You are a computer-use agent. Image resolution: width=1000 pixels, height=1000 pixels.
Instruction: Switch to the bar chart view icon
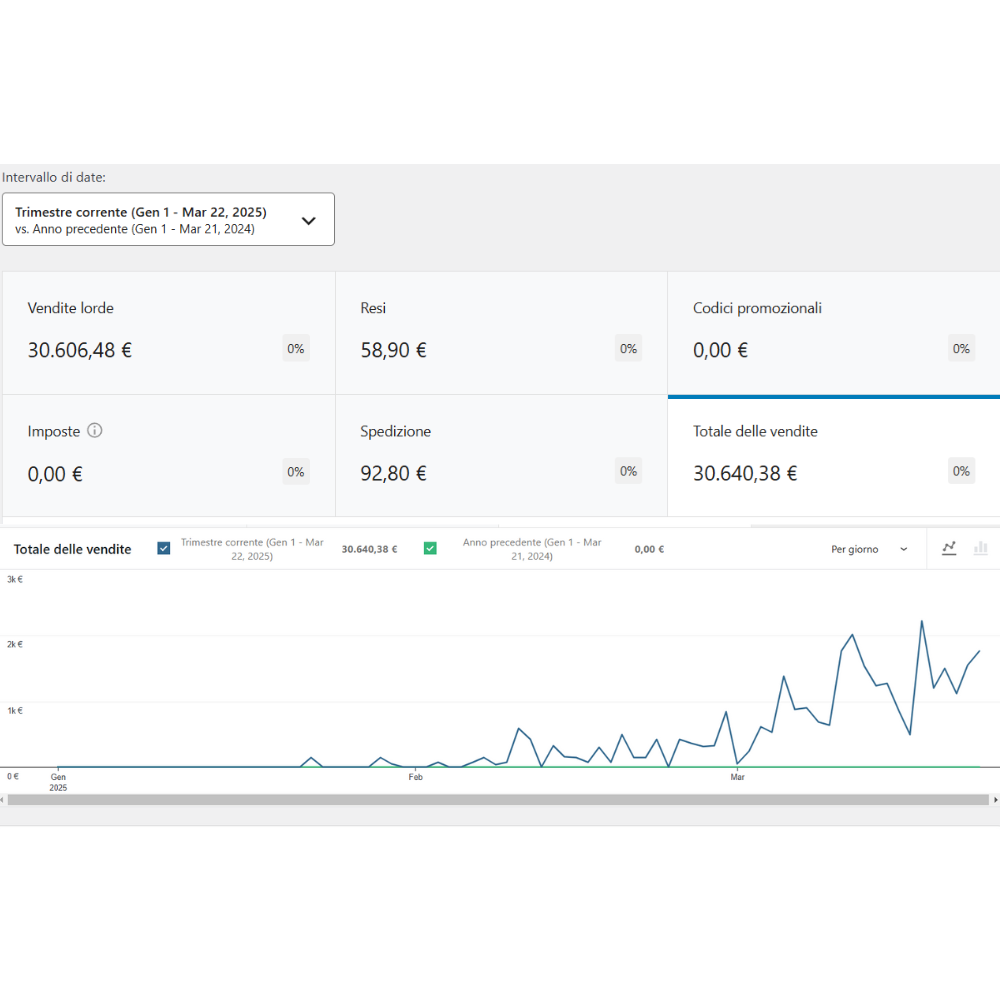(x=981, y=548)
